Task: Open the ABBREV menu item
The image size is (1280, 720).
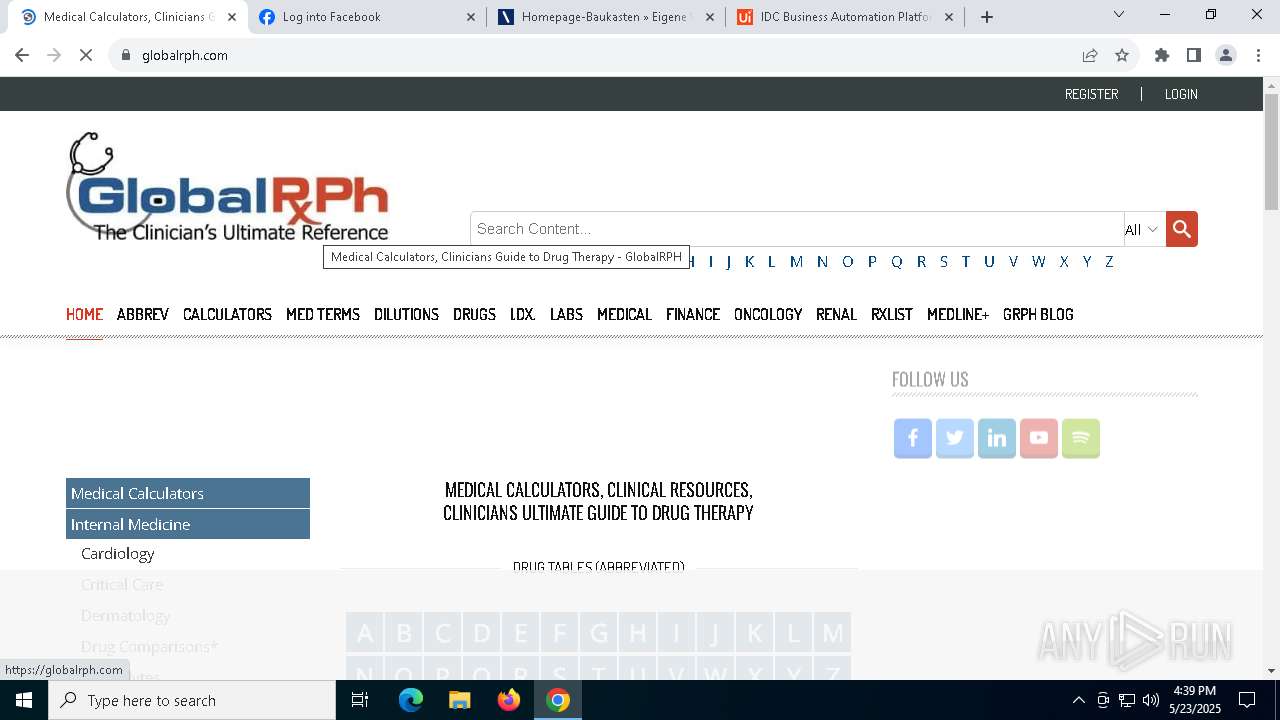Action: (x=143, y=314)
